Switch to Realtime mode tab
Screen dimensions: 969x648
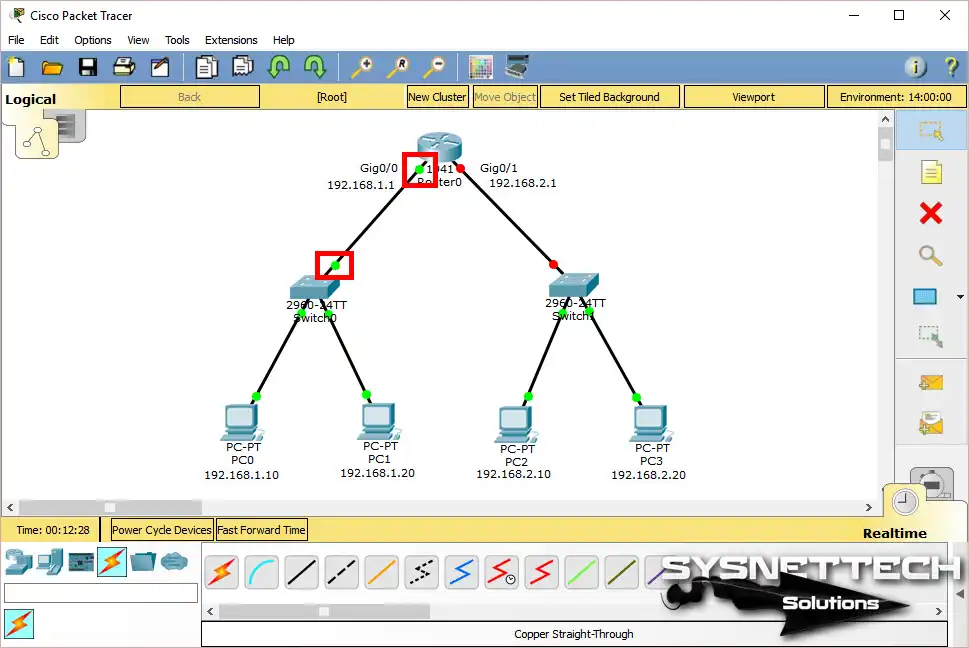(x=895, y=534)
